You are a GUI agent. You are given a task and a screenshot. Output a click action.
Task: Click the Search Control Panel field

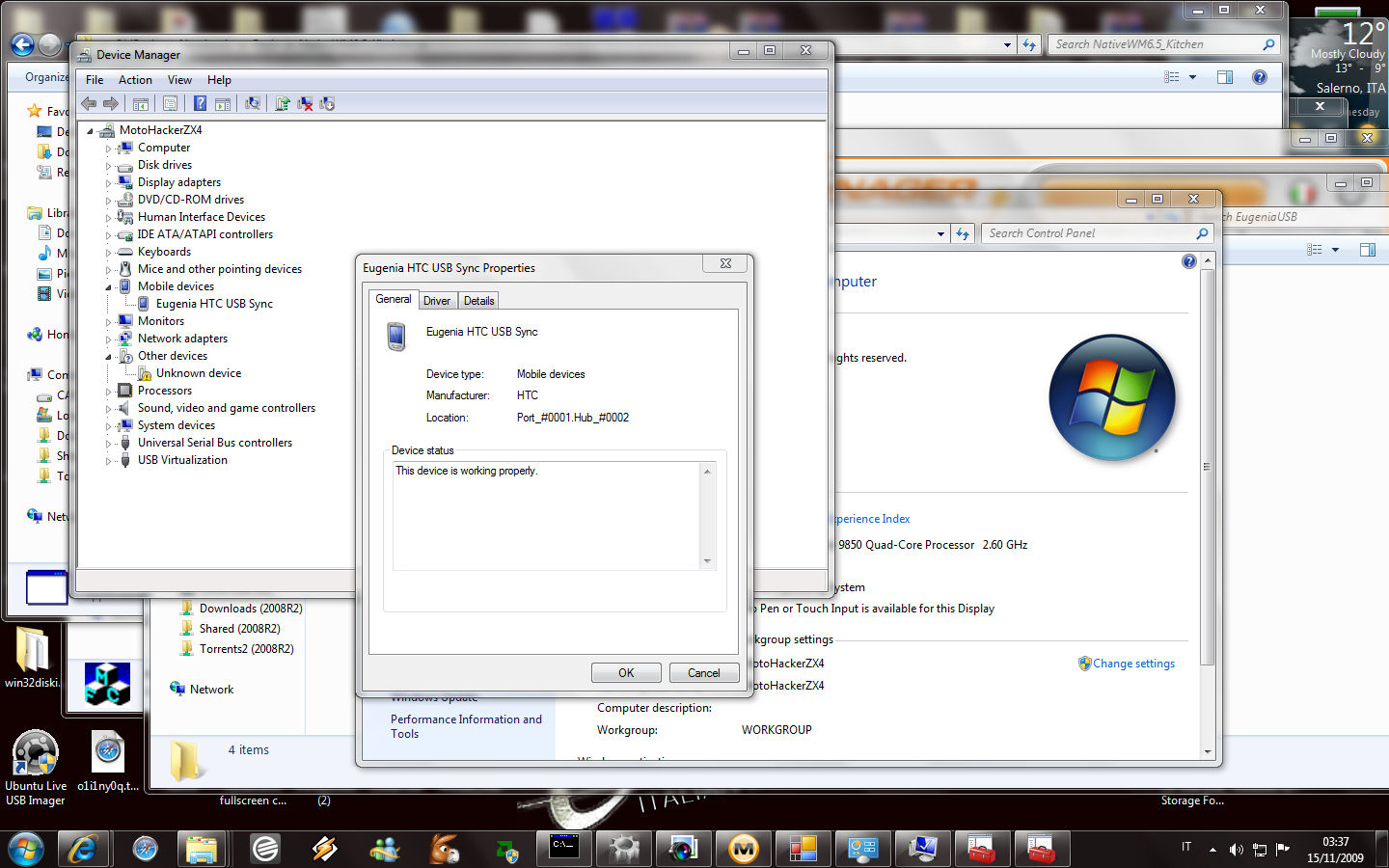pos(1096,233)
